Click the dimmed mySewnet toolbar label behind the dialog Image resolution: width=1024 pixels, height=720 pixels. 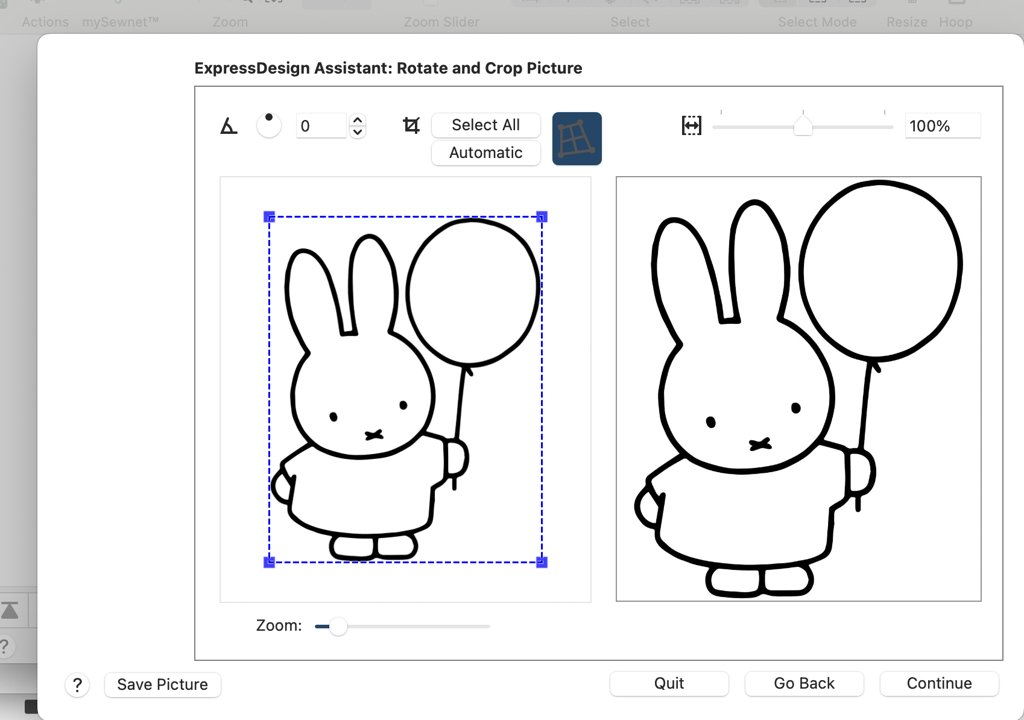point(120,22)
